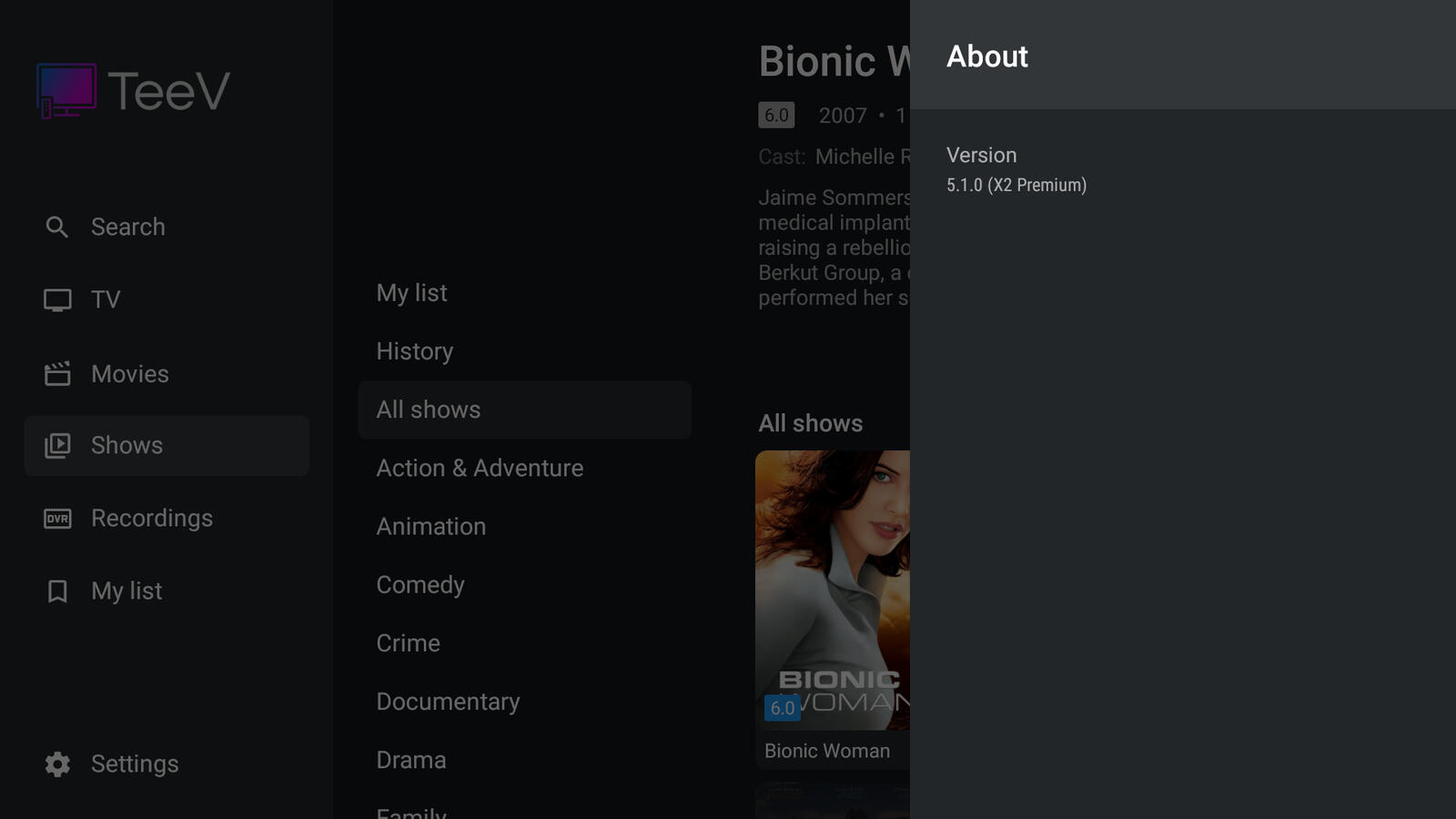
Task: Go to the Drama genre
Action: tap(411, 760)
